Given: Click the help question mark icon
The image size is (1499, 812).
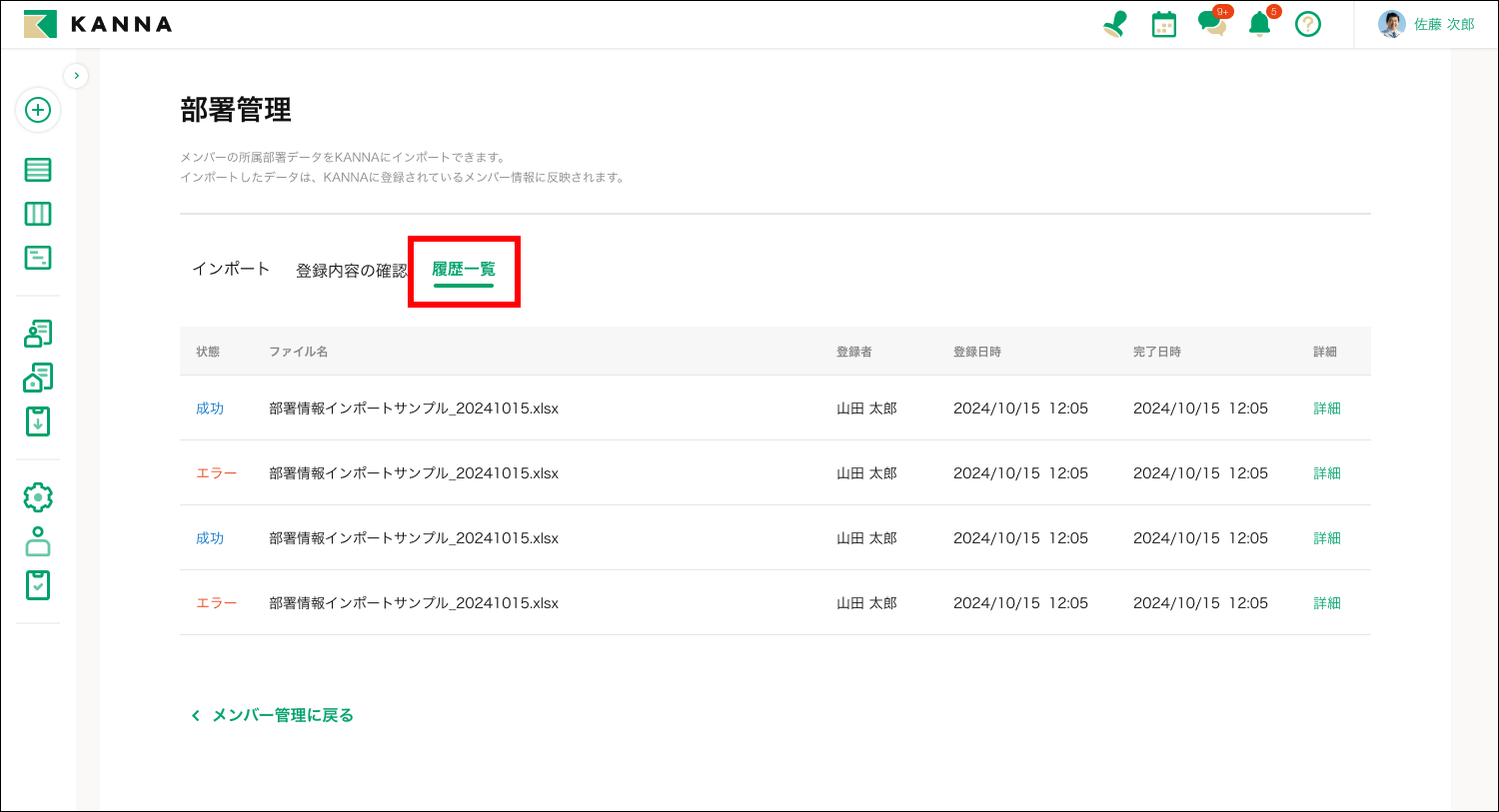Looking at the screenshot, I should (1308, 24).
